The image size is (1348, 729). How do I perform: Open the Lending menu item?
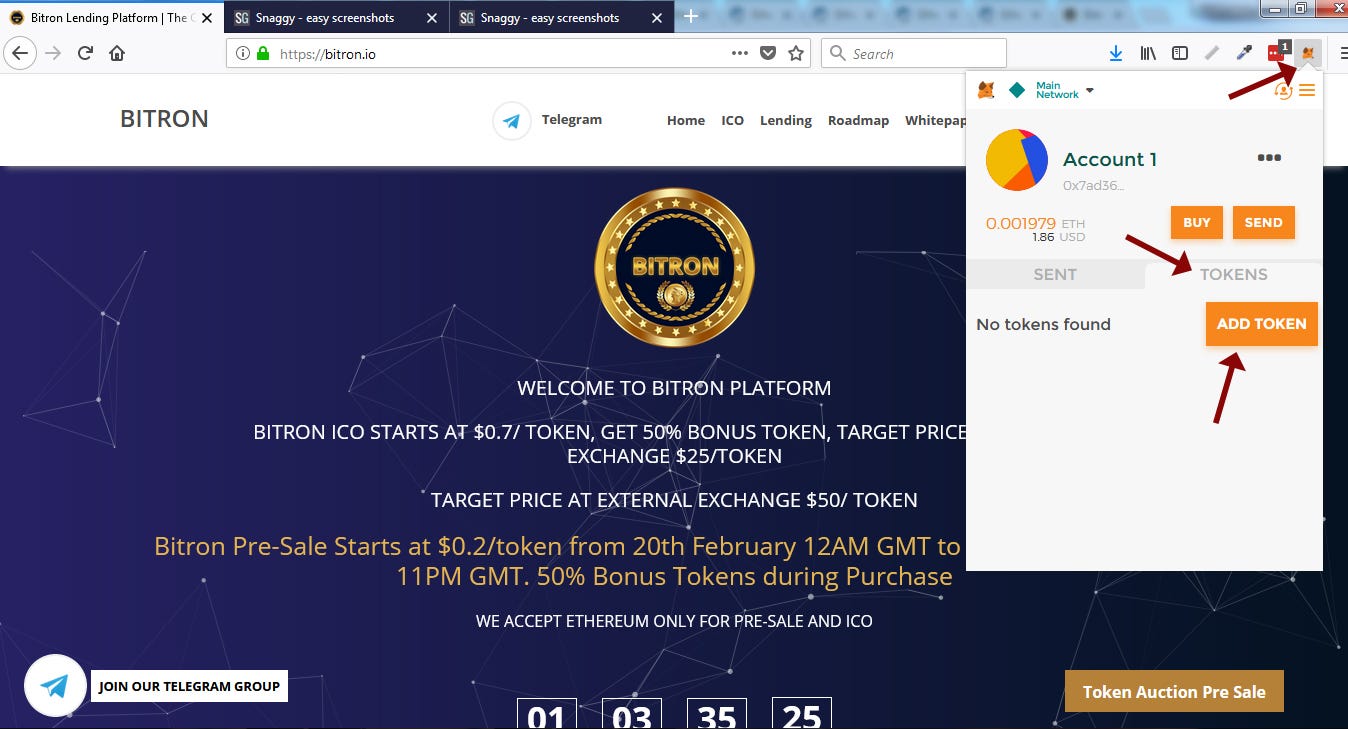(786, 120)
